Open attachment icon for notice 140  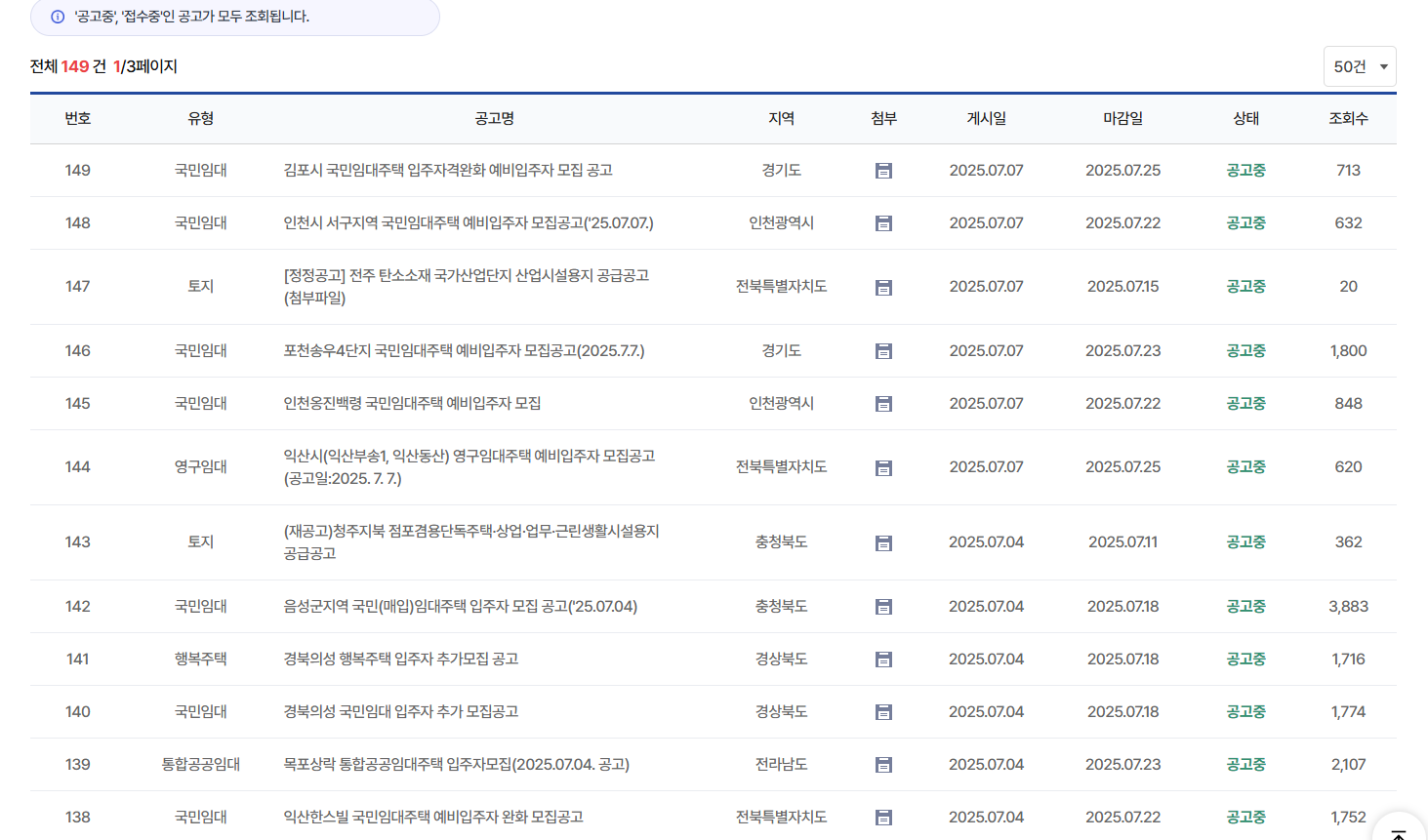click(883, 712)
